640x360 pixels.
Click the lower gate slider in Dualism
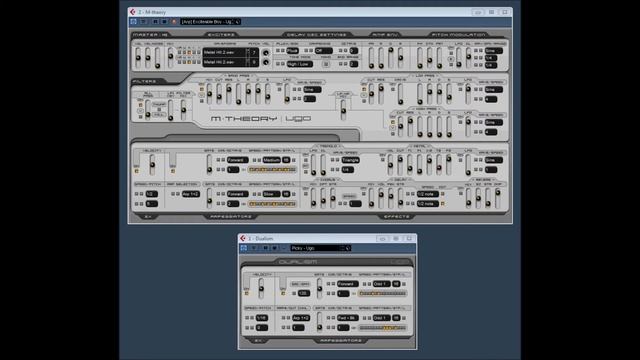[x=320, y=322]
